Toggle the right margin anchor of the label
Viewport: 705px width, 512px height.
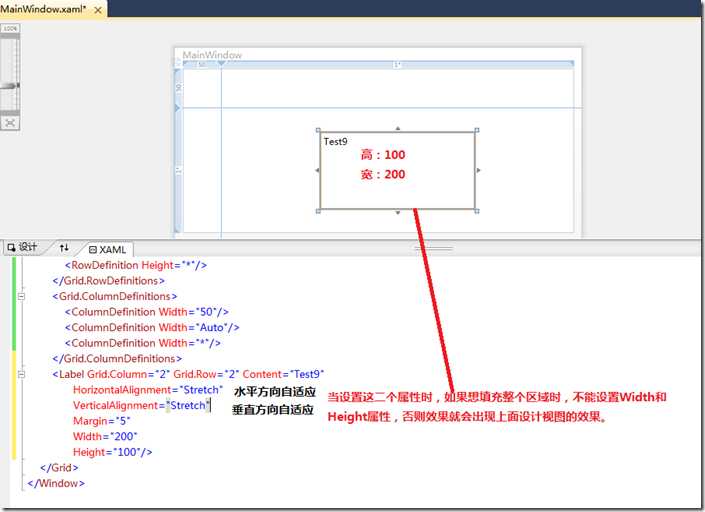(478, 170)
